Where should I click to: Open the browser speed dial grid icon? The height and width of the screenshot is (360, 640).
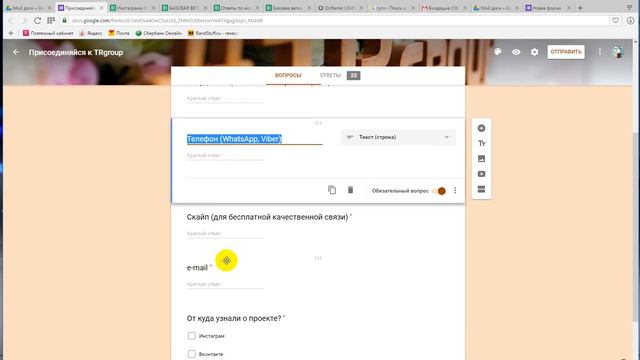51,20
